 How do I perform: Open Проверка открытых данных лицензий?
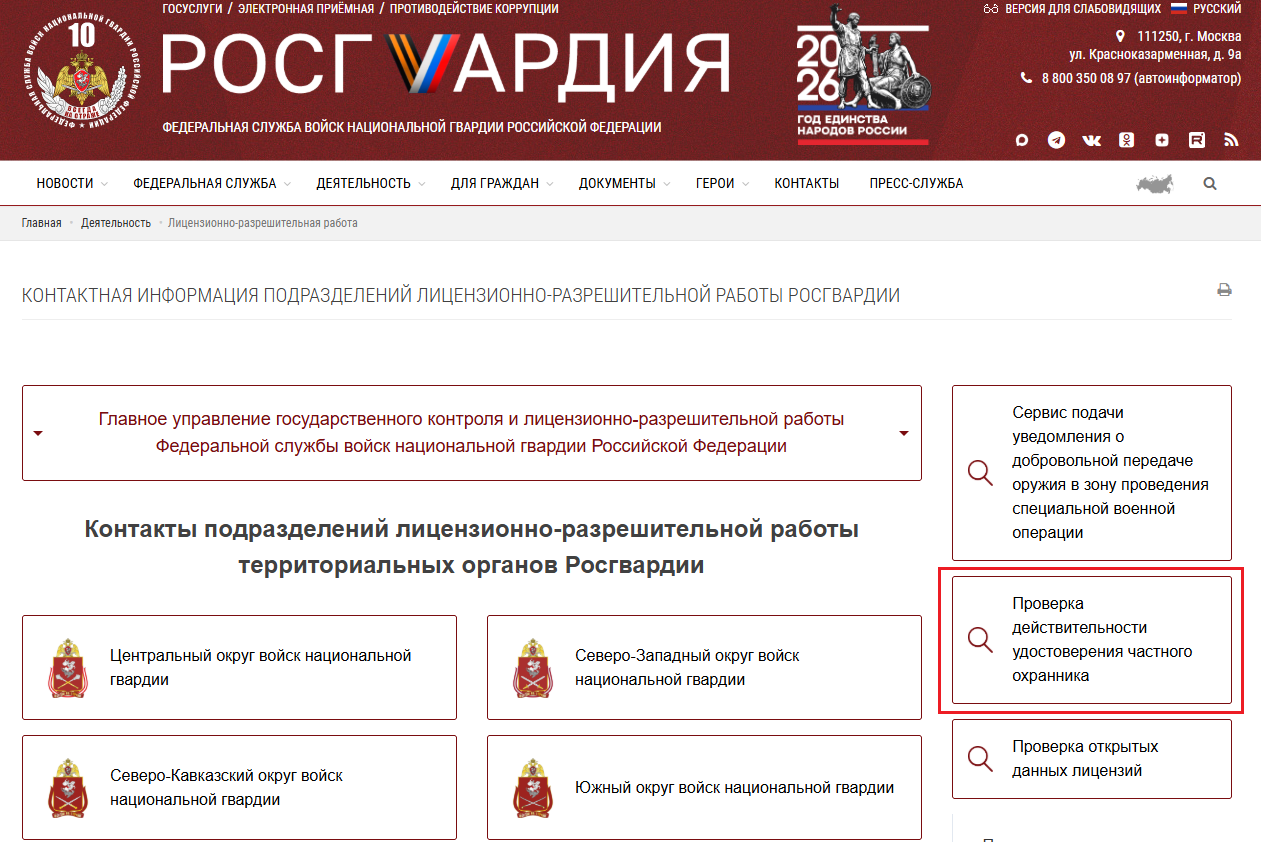[x=1091, y=759]
